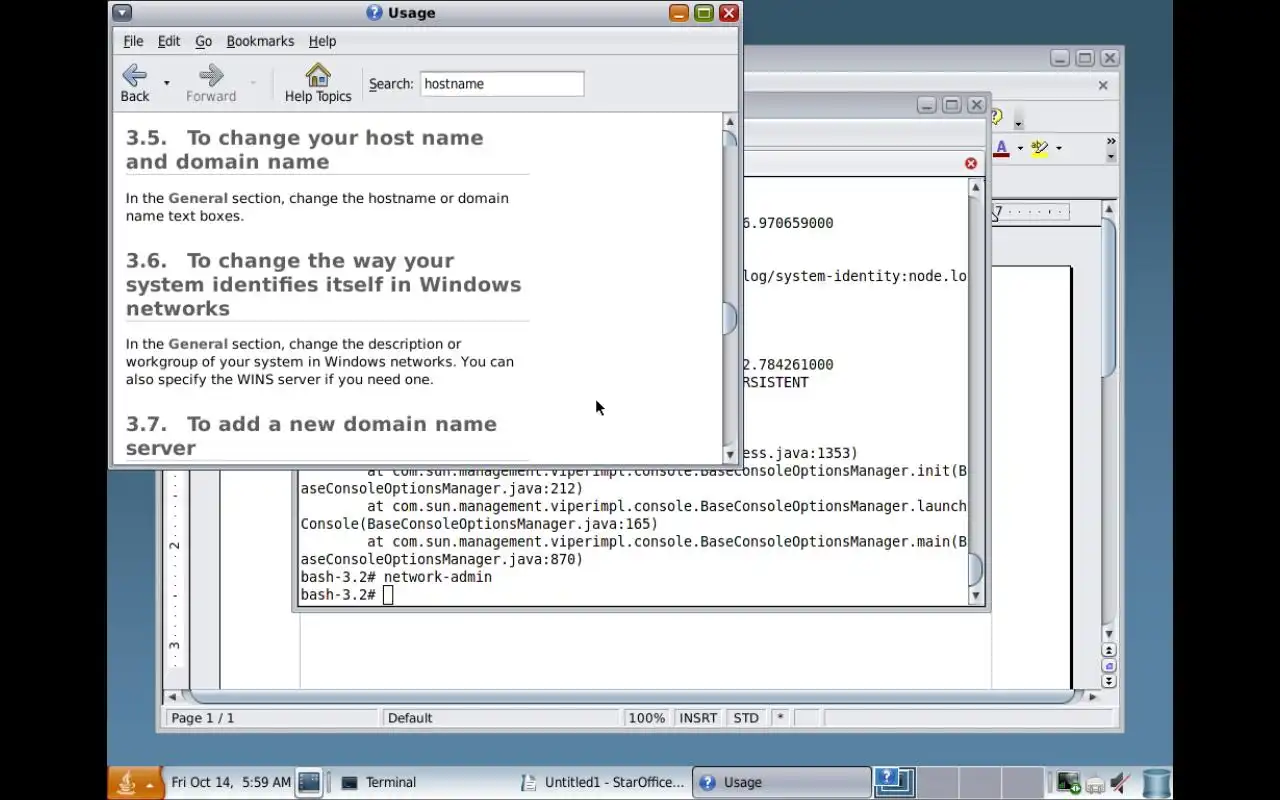This screenshot has height=800, width=1280.
Task: Open the workspace switcher's first workspace
Action: point(894,782)
